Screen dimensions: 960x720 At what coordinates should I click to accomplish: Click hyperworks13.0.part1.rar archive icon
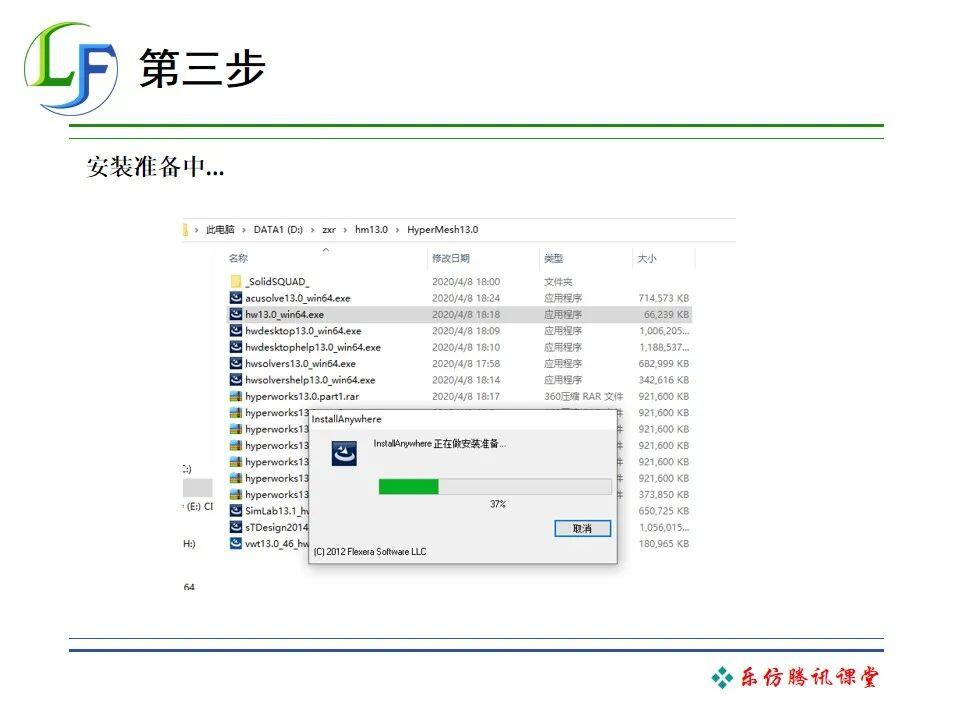[x=236, y=396]
